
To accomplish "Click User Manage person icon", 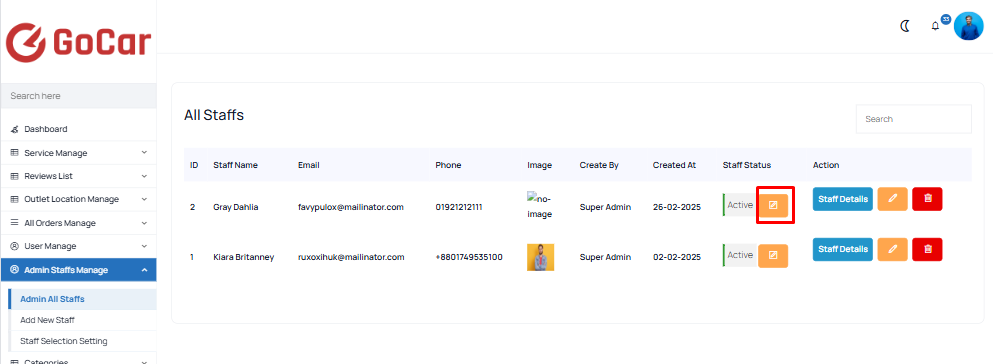I will (x=15, y=246).
